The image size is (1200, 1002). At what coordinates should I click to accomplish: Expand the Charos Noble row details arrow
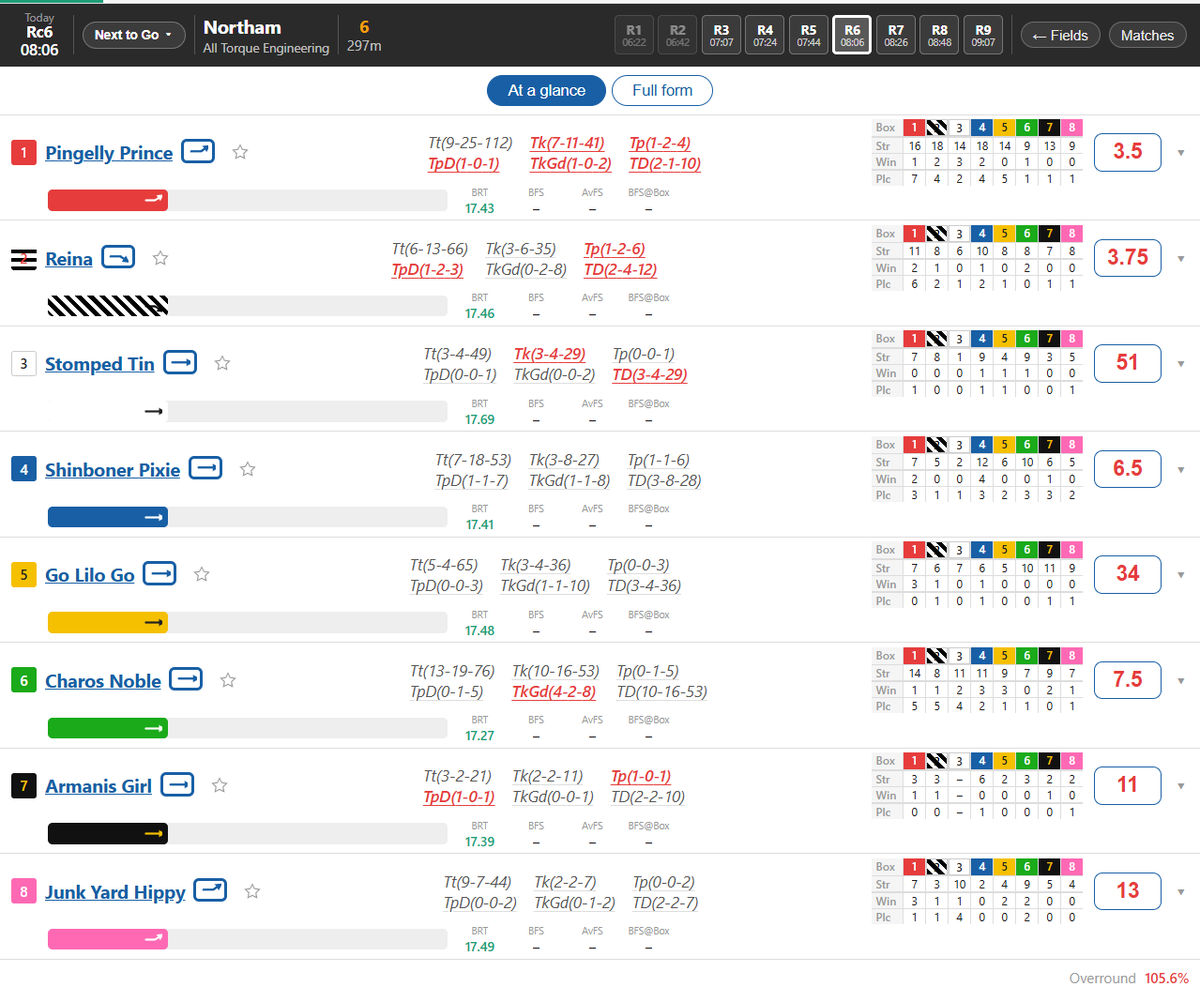coord(1181,681)
